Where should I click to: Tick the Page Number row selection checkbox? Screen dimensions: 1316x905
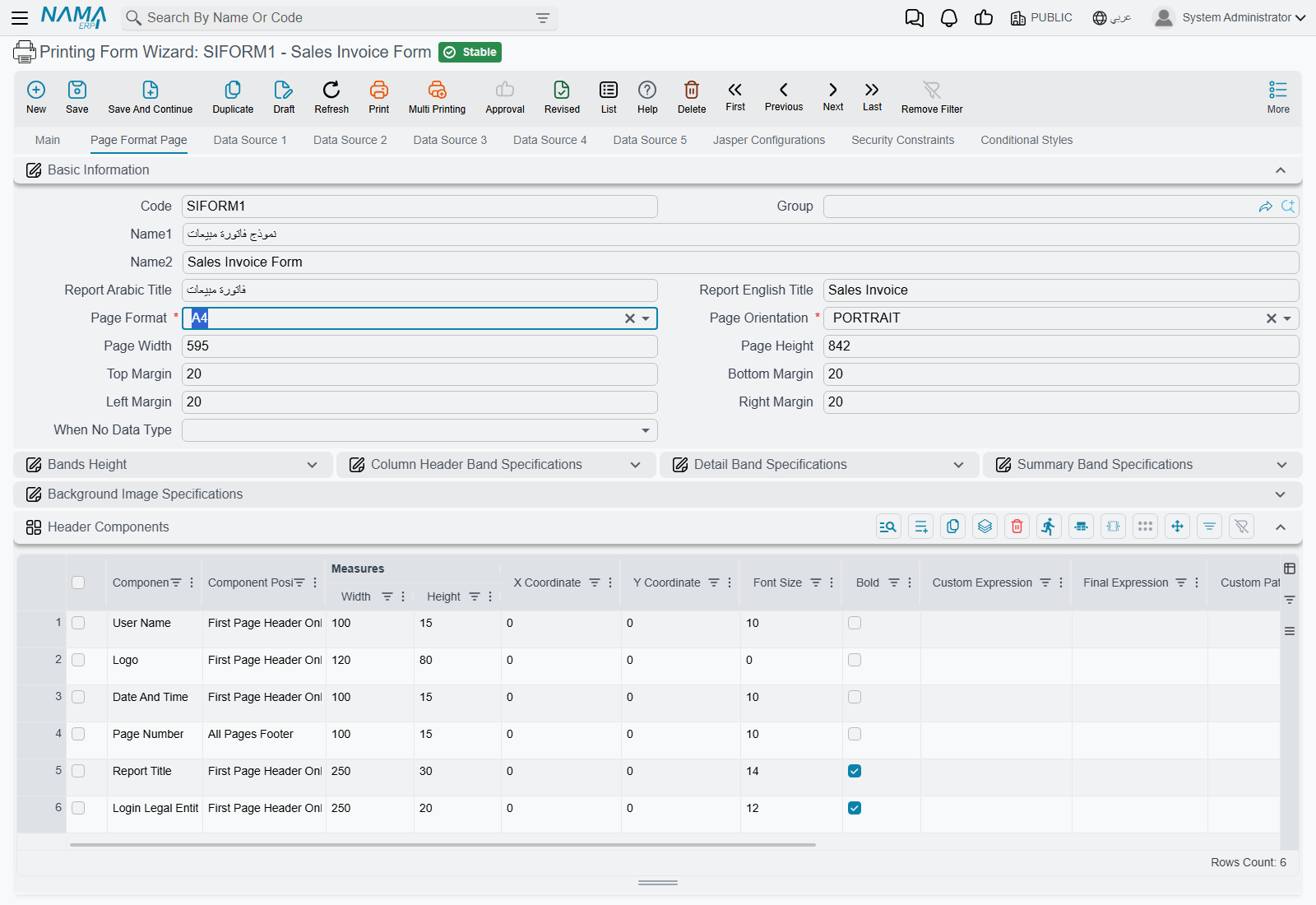pyautogui.click(x=78, y=734)
